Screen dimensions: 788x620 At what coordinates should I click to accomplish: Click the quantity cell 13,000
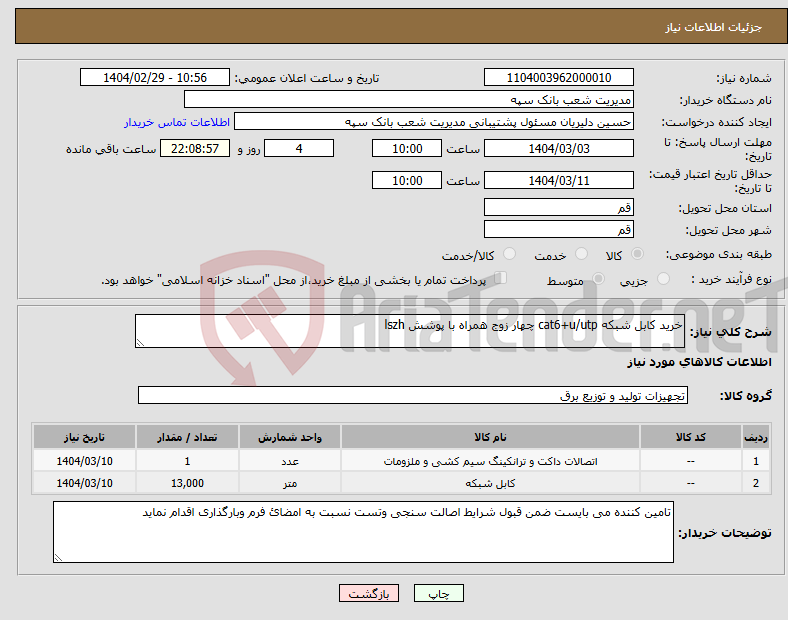pyautogui.click(x=187, y=483)
